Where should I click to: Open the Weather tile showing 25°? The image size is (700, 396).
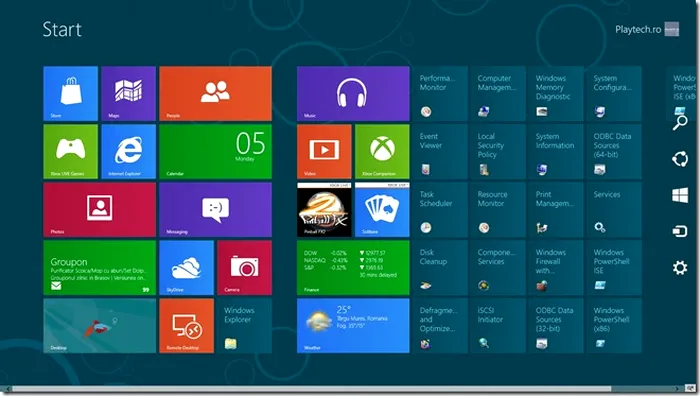[x=353, y=325]
